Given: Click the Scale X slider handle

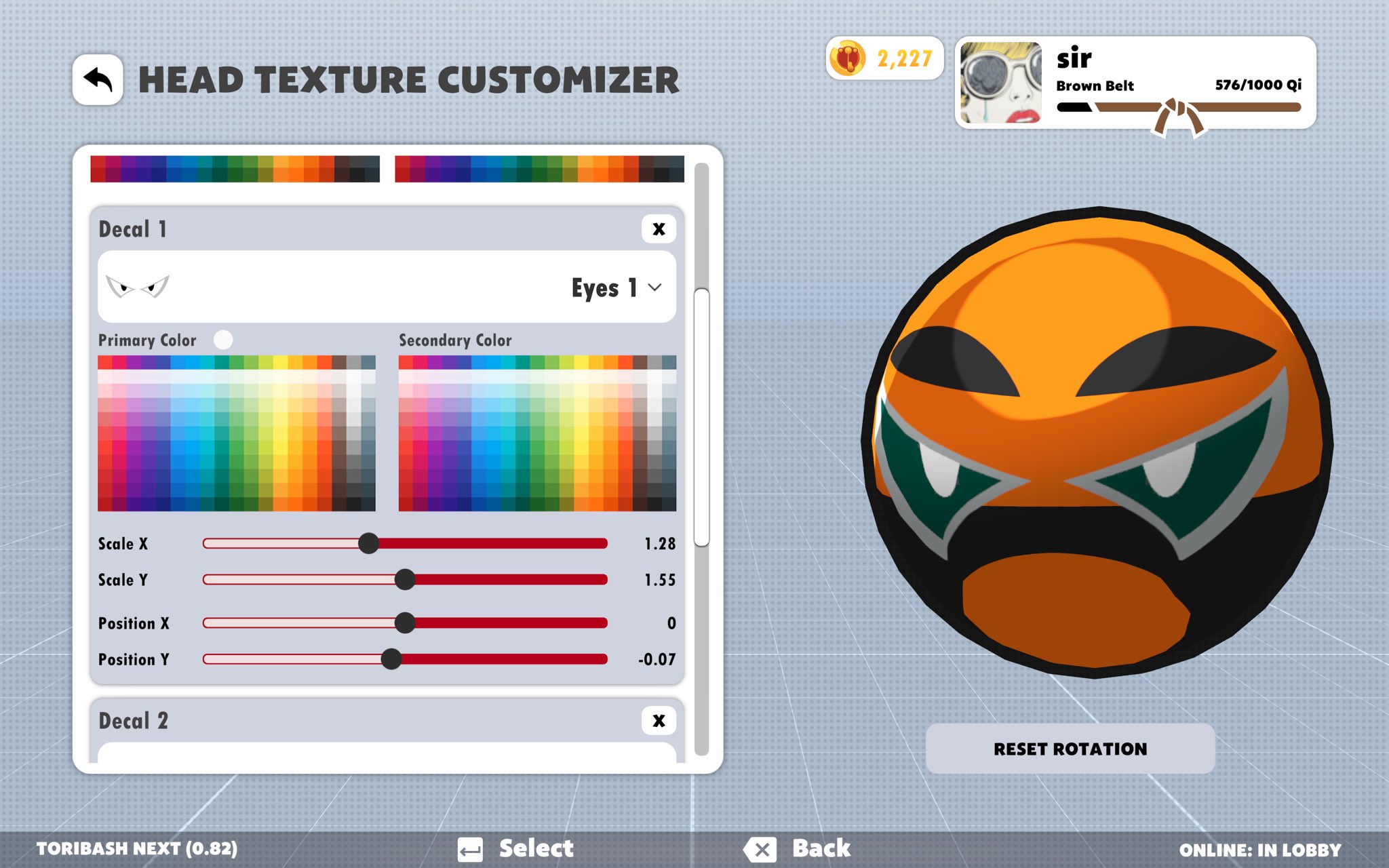Looking at the screenshot, I should pyautogui.click(x=368, y=543).
